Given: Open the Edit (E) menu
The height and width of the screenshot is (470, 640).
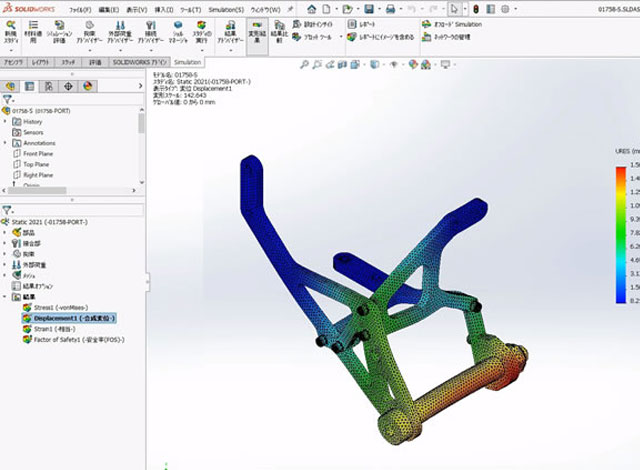Looking at the screenshot, I should (x=109, y=9).
